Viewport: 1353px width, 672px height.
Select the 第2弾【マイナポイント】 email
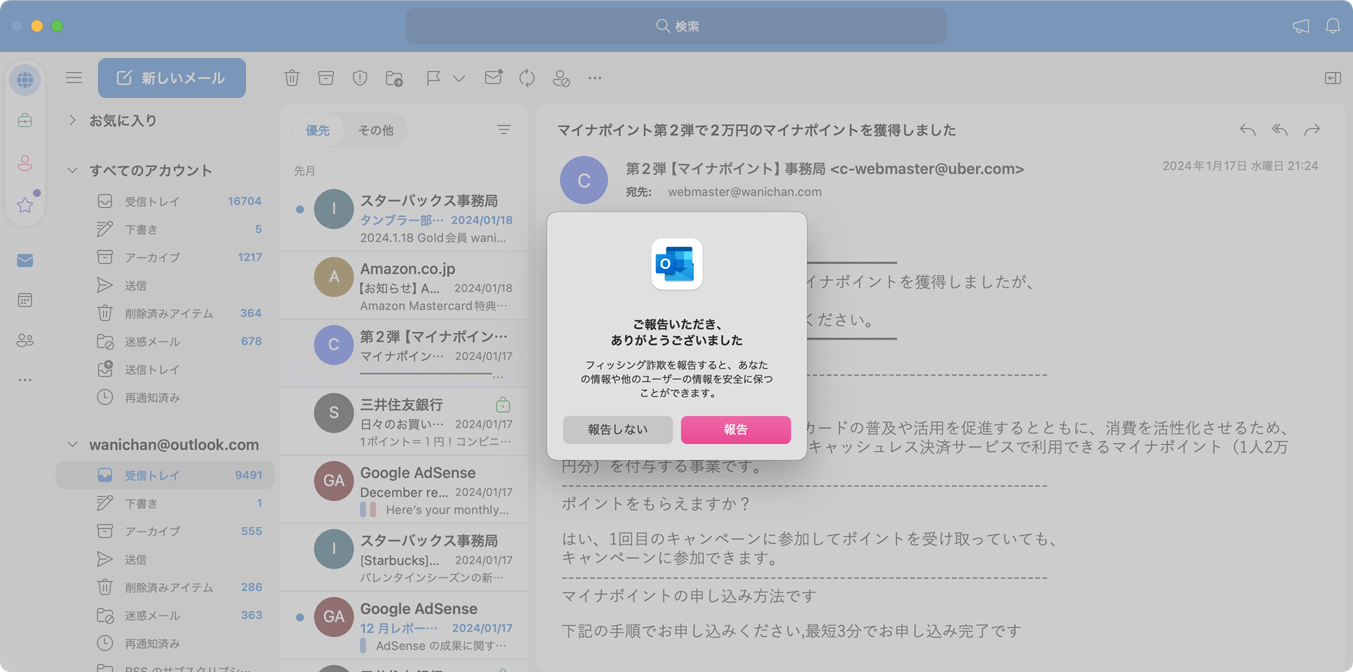[404, 354]
